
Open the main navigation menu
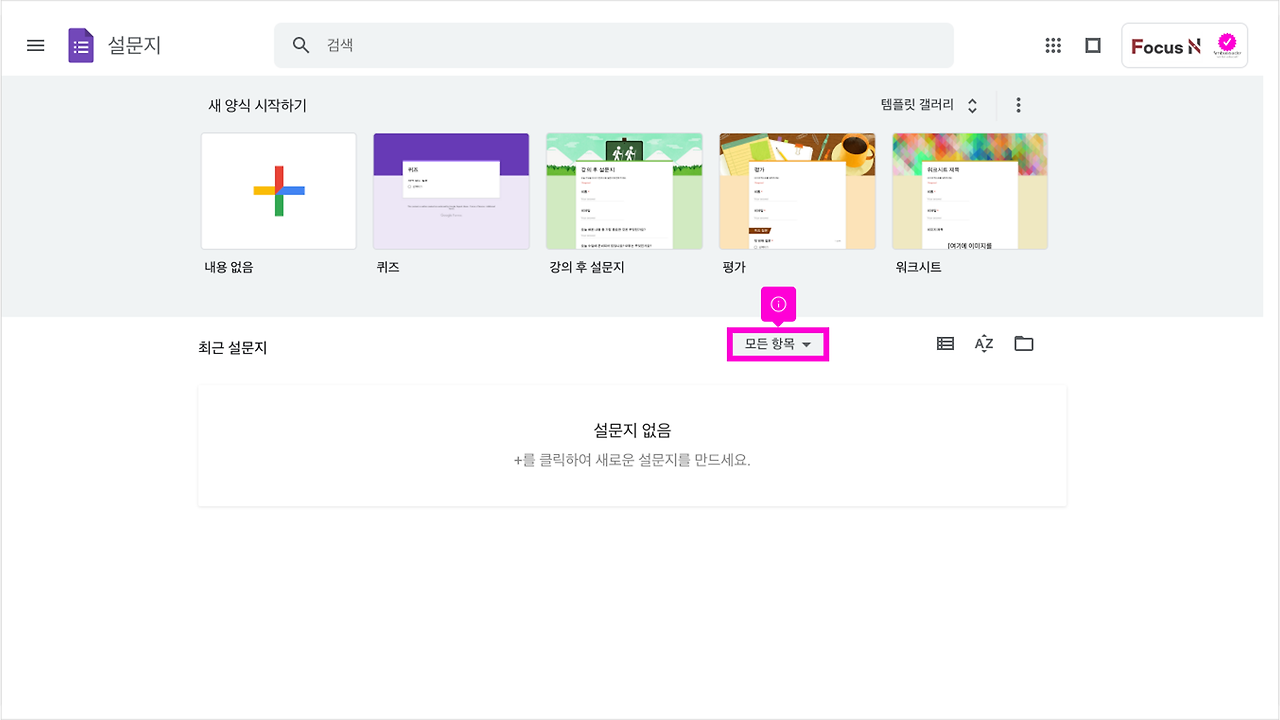(35, 45)
